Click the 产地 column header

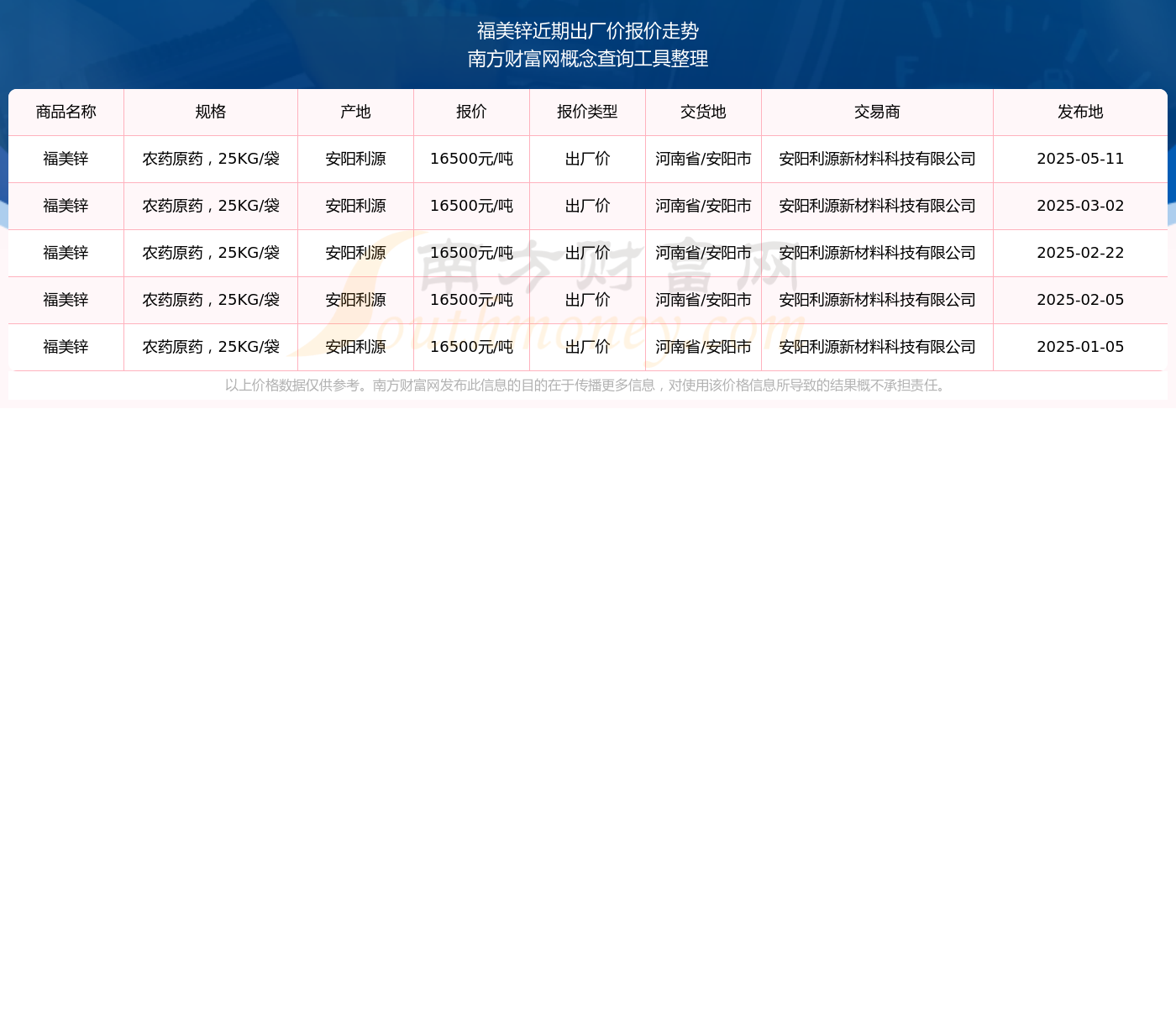356,113
